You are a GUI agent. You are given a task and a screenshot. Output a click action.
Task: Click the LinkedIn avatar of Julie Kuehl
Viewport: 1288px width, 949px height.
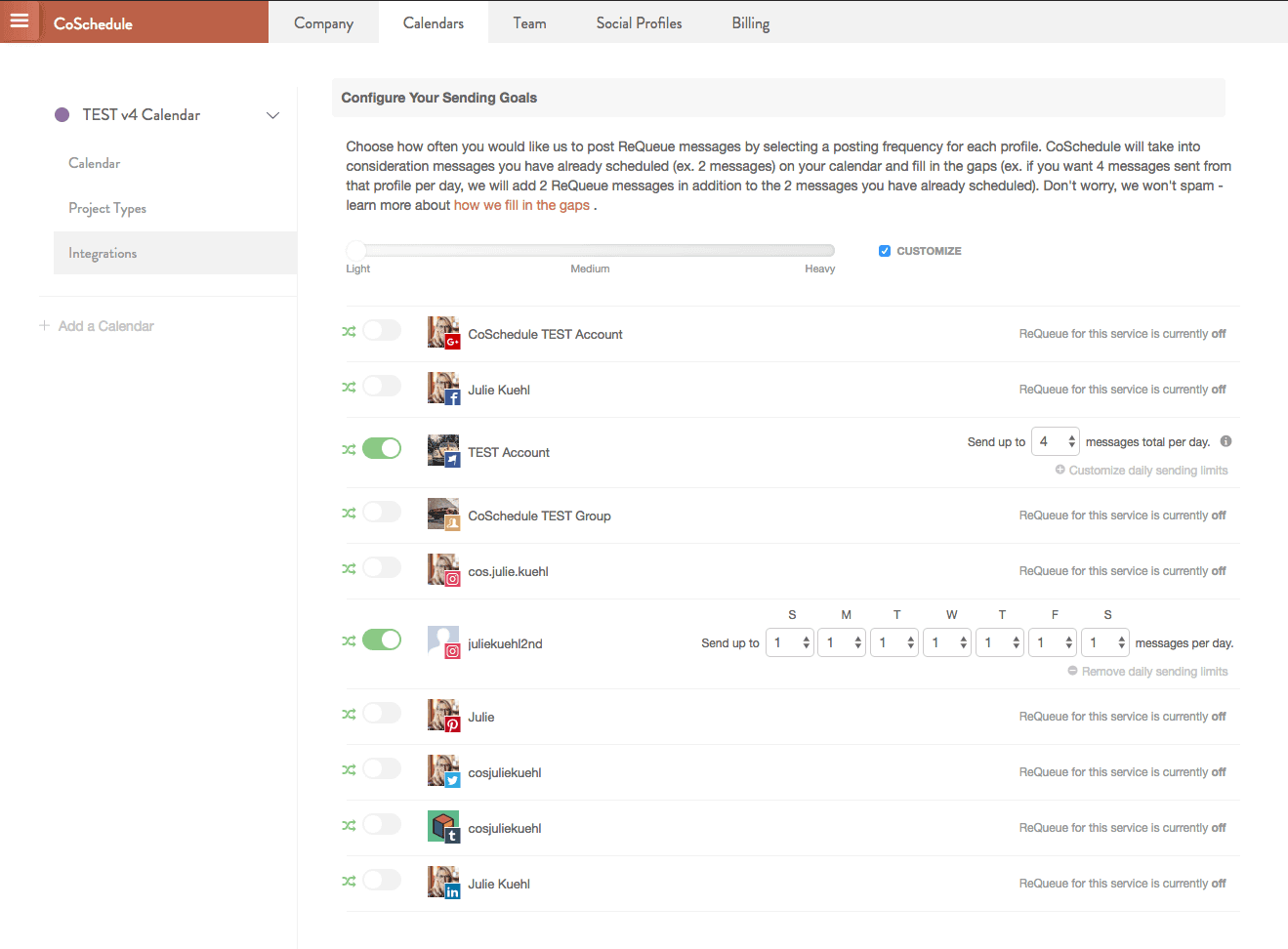click(443, 883)
